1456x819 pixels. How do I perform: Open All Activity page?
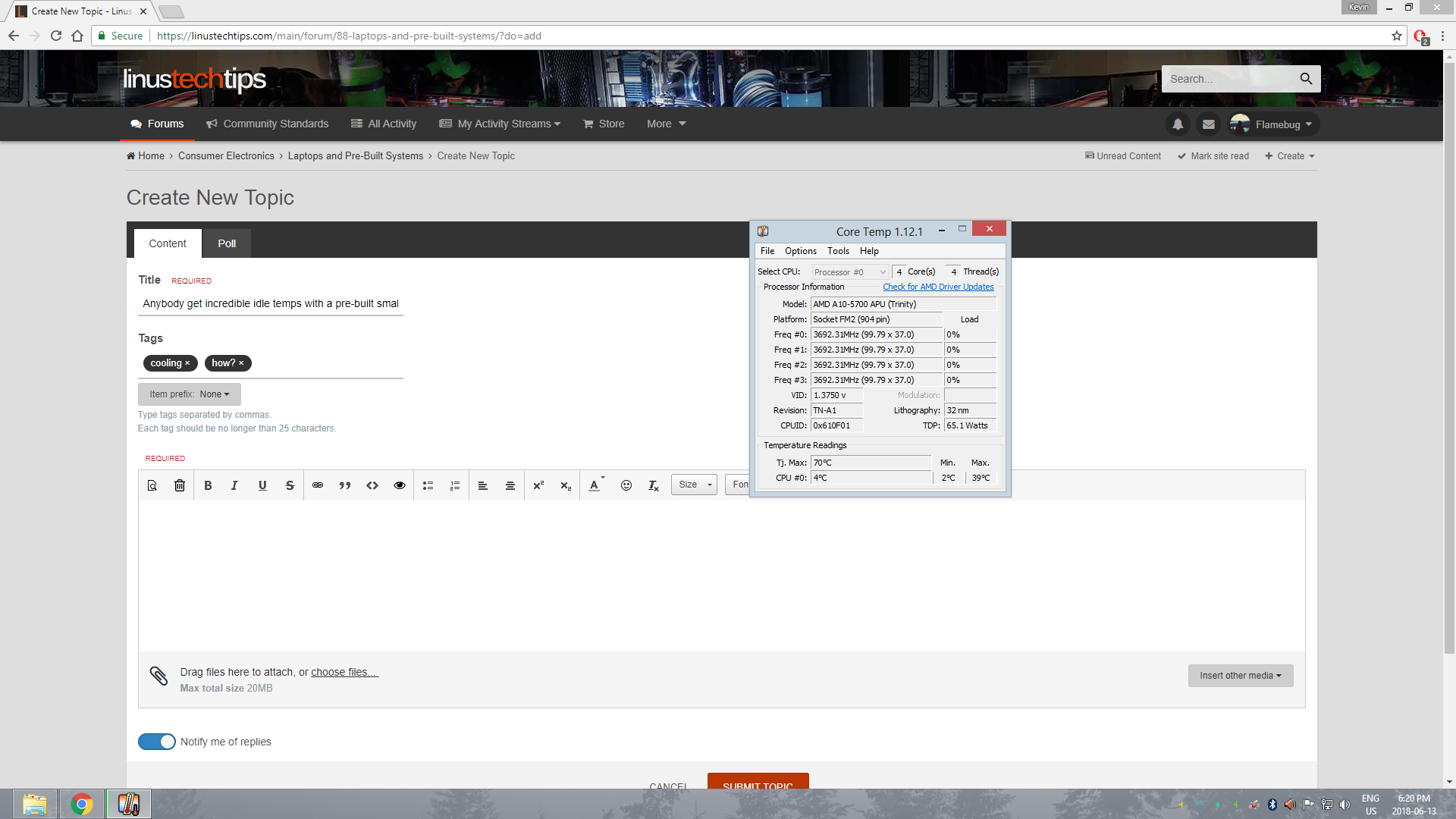pyautogui.click(x=384, y=124)
